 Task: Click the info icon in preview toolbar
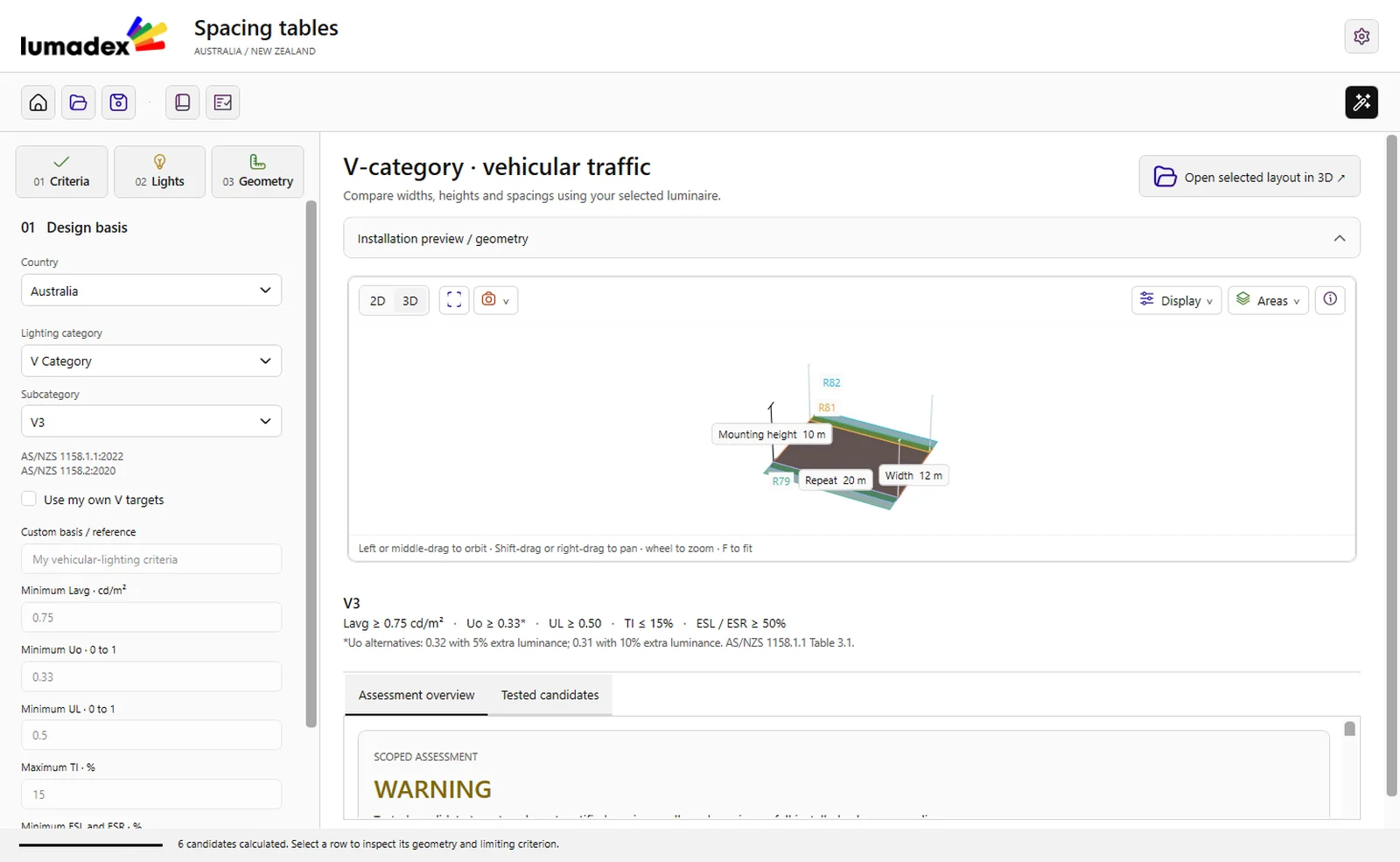(x=1330, y=299)
